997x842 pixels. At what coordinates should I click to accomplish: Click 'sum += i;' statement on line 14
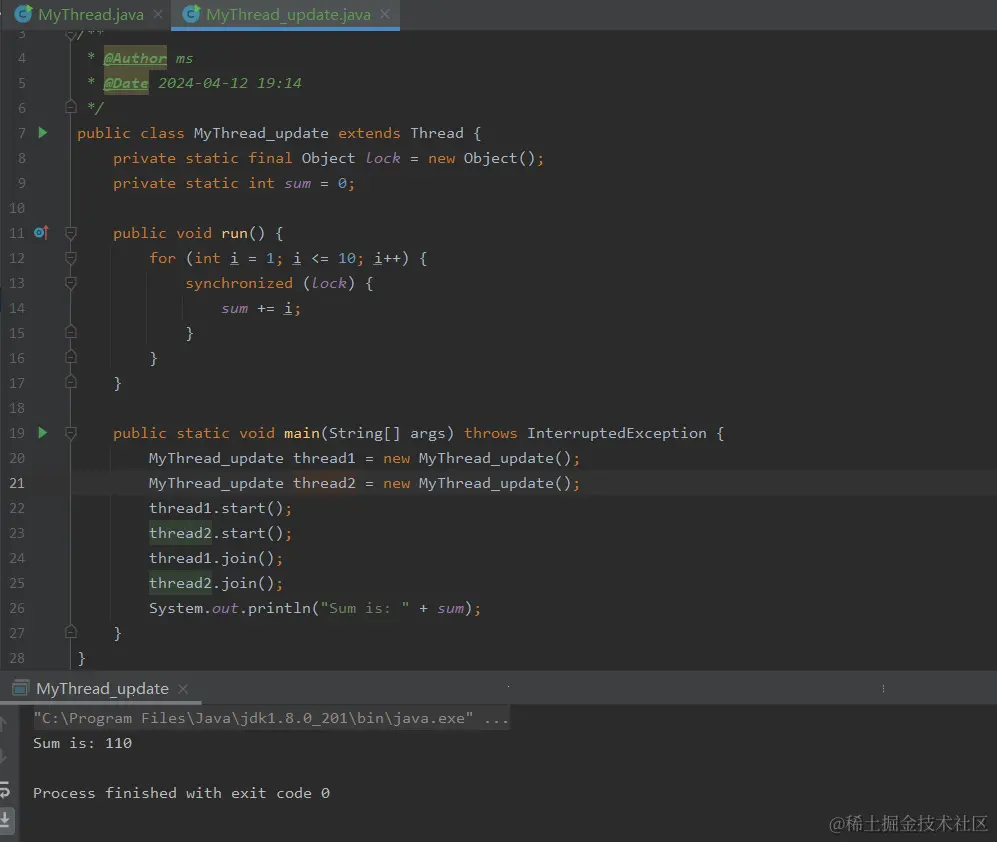(261, 308)
